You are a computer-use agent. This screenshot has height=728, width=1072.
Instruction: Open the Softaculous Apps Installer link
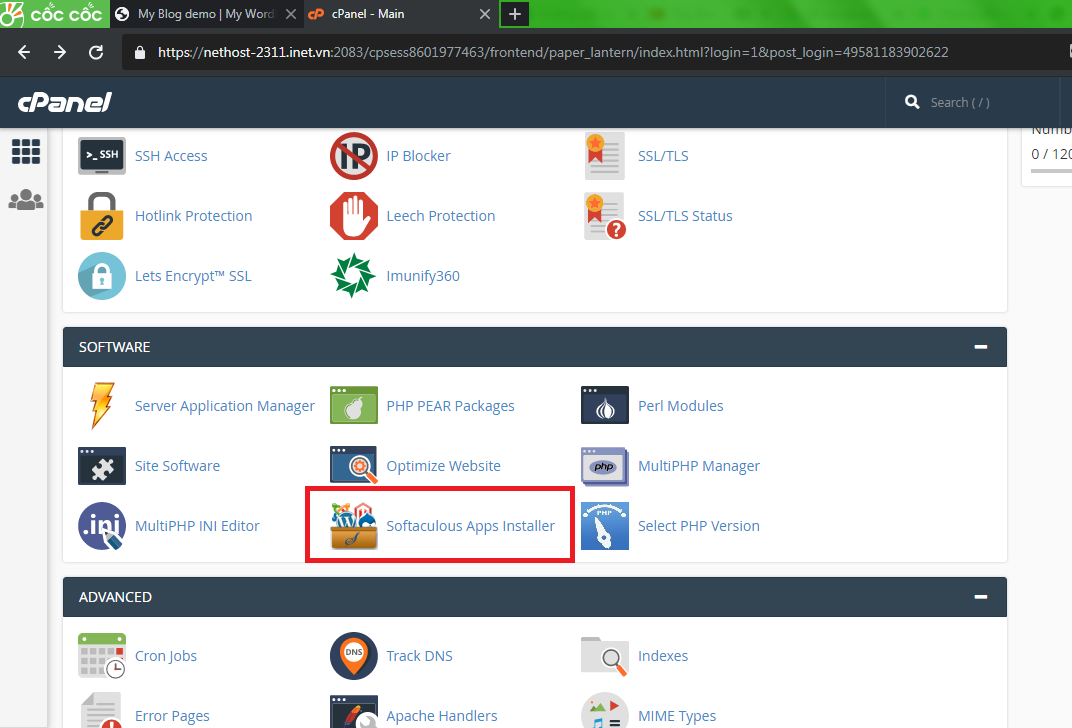click(470, 526)
